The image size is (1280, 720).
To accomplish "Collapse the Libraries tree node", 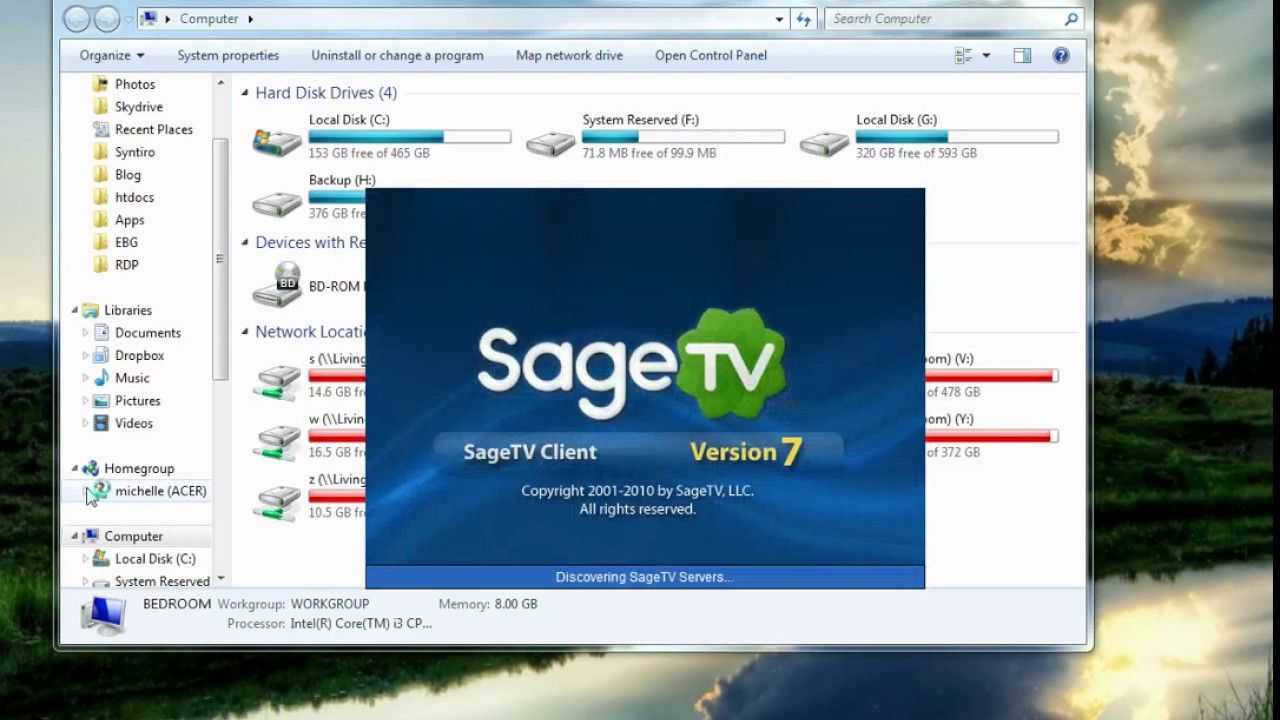I will [x=74, y=310].
